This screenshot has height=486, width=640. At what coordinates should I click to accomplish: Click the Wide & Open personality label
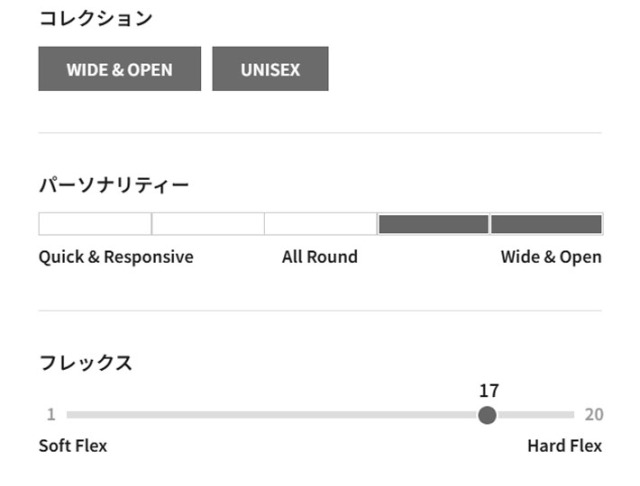point(551,257)
